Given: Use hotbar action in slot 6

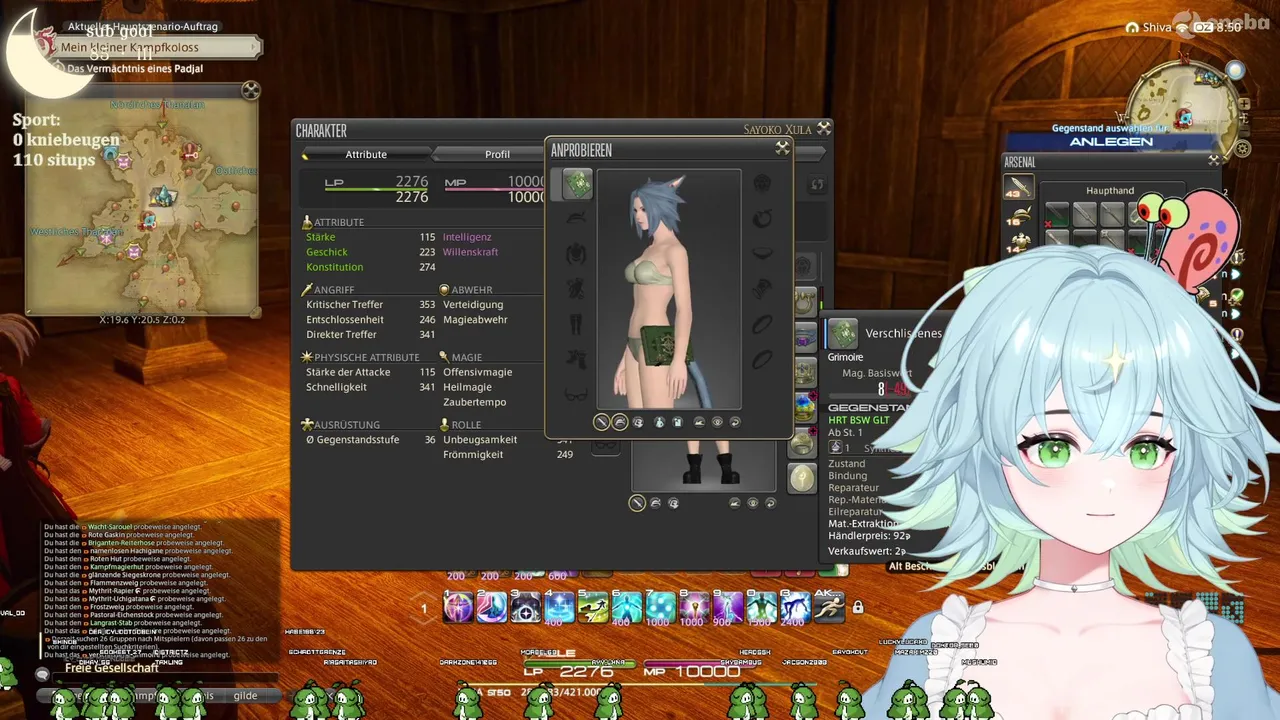Looking at the screenshot, I should click(627, 606).
